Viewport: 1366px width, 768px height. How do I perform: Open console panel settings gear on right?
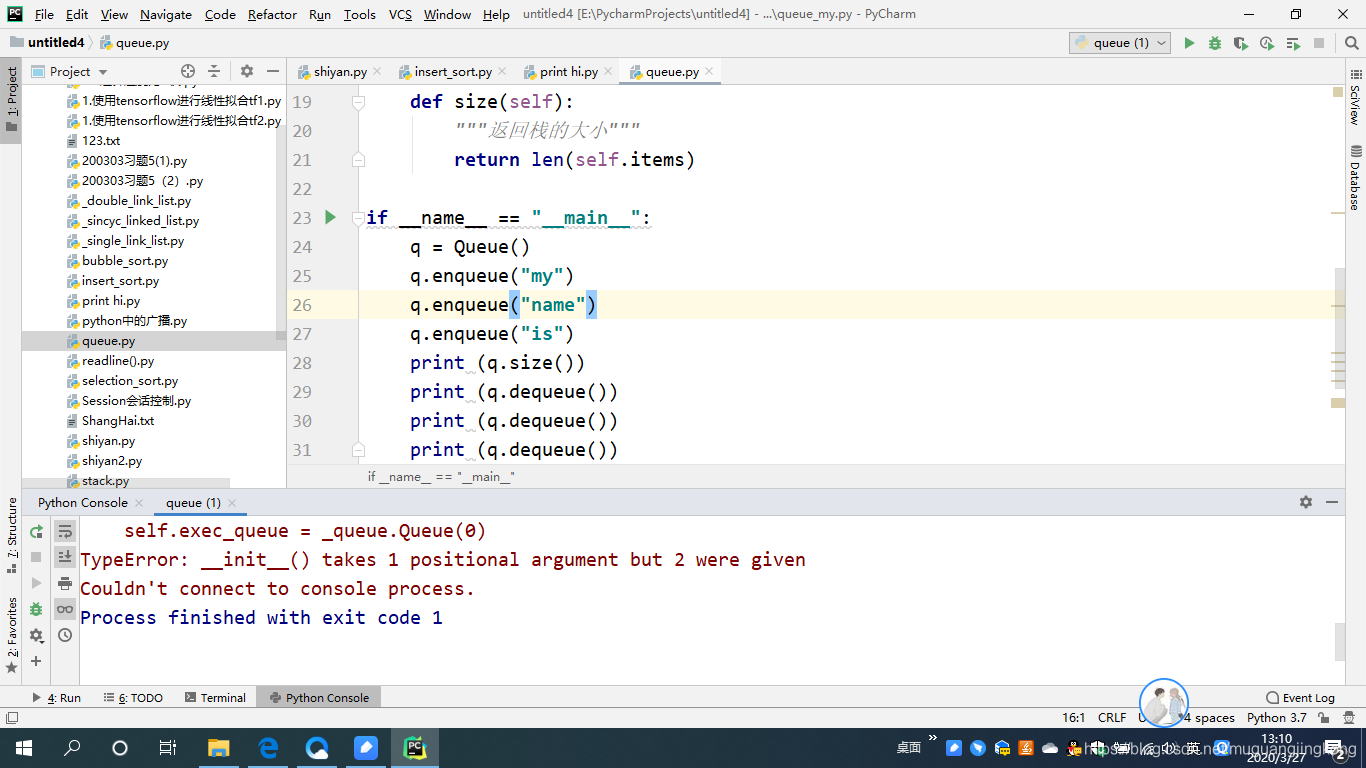[1305, 502]
